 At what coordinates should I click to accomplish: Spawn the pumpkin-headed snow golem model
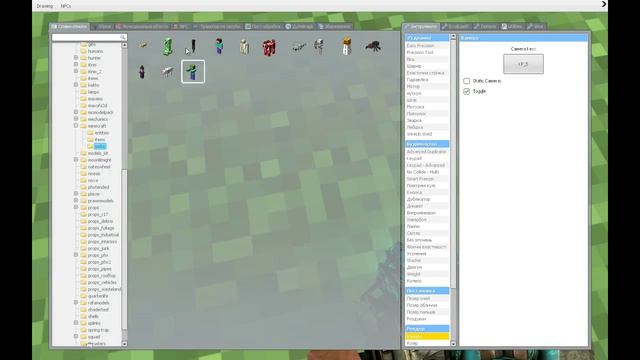[x=347, y=46]
